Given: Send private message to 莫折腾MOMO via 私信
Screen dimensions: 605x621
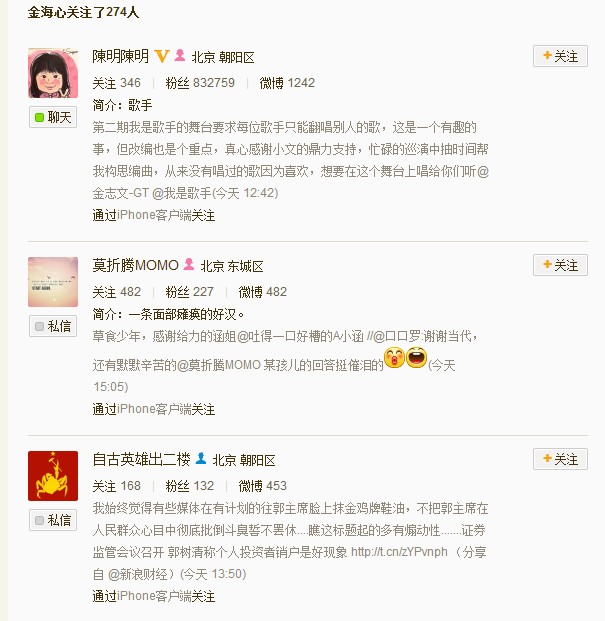Looking at the screenshot, I should [53, 326].
